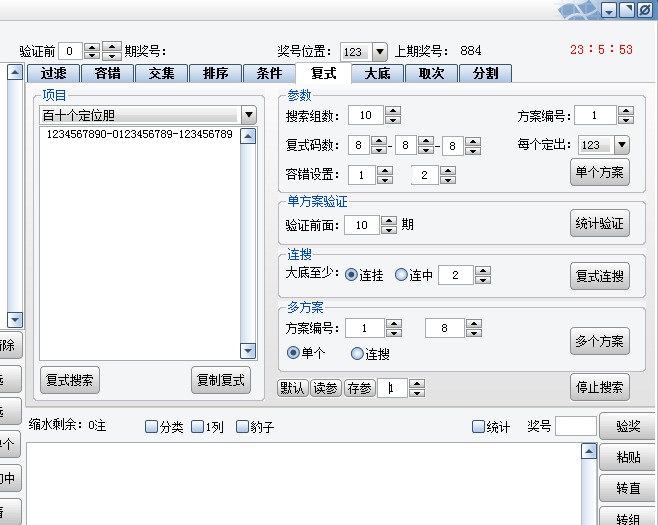Tick the 豹子 checkbox
This screenshot has width=658, height=525.
click(243, 427)
